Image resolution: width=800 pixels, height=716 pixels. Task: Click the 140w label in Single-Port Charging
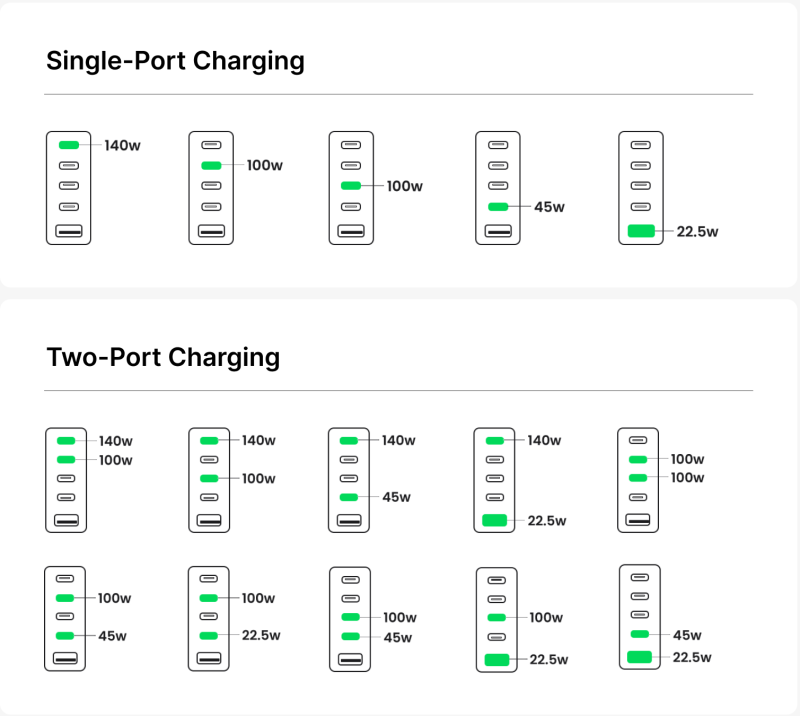(x=122, y=145)
